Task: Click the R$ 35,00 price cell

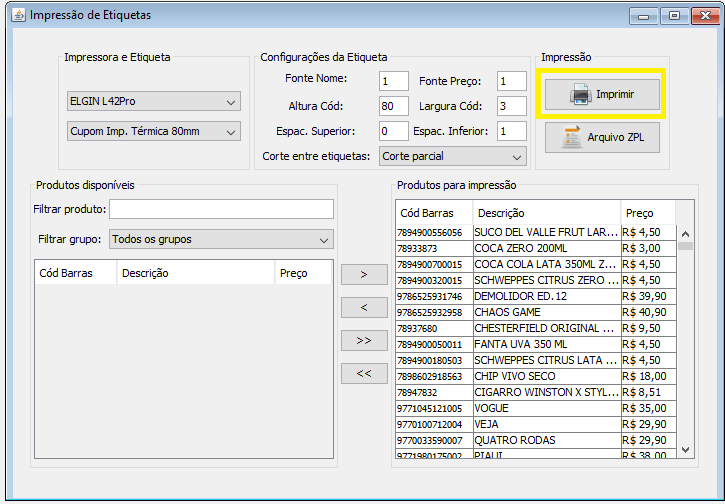Action: (x=648, y=408)
